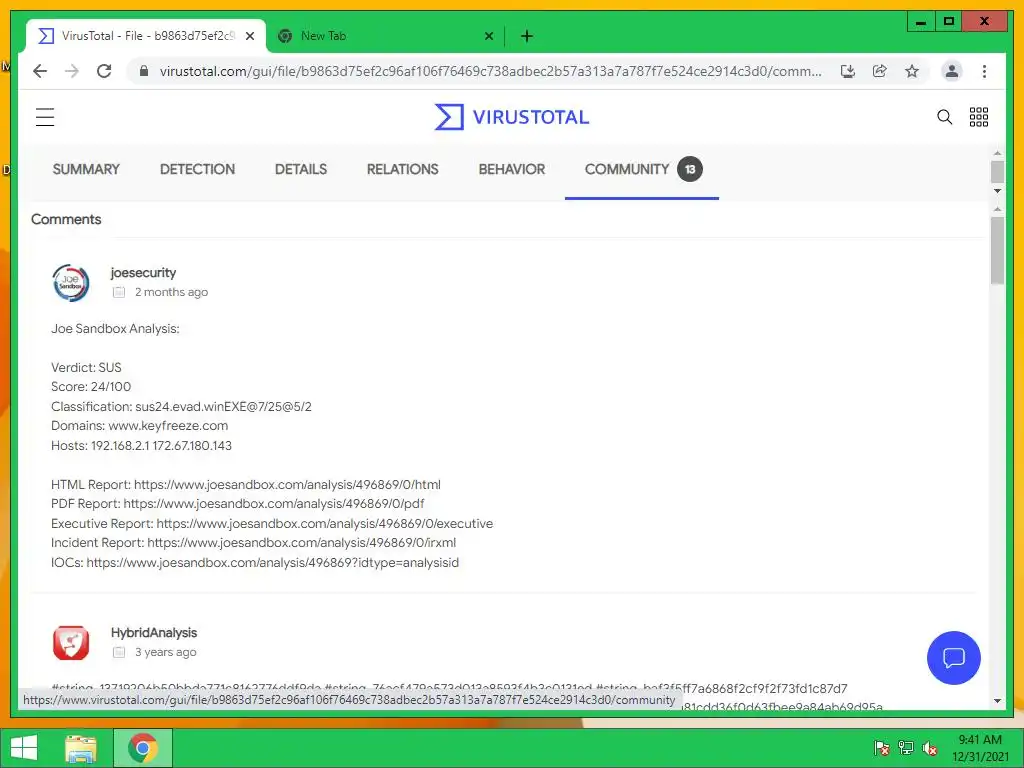
Task: Share this page icon
Action: pyautogui.click(x=880, y=71)
